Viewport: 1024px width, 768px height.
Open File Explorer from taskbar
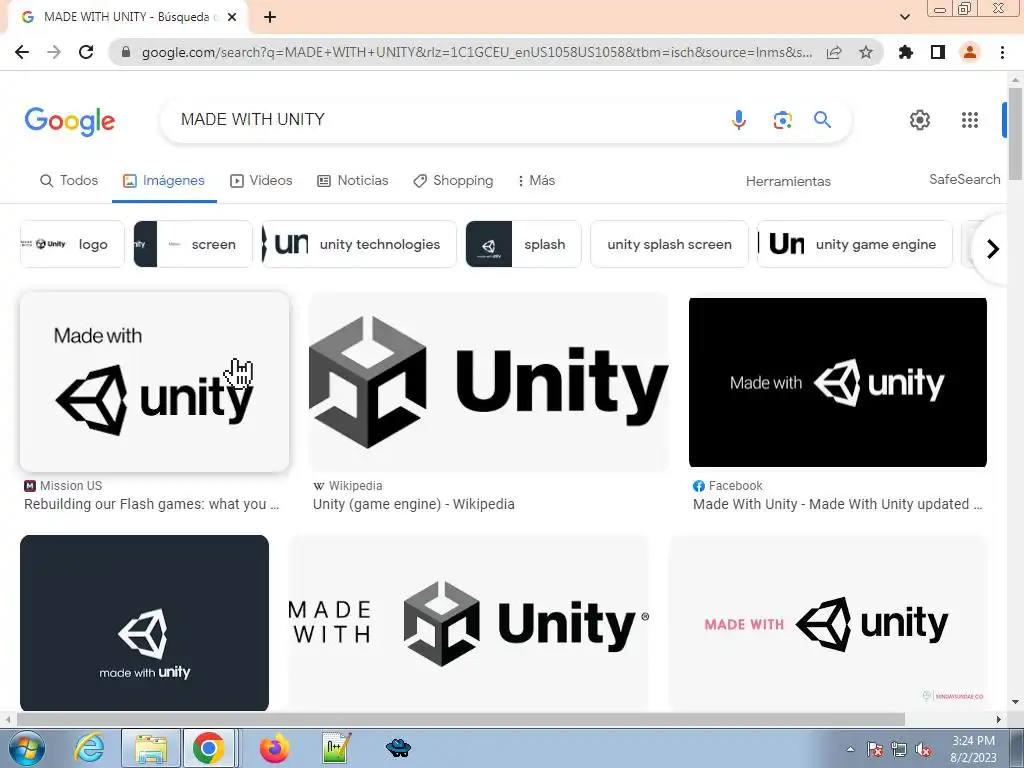151,748
